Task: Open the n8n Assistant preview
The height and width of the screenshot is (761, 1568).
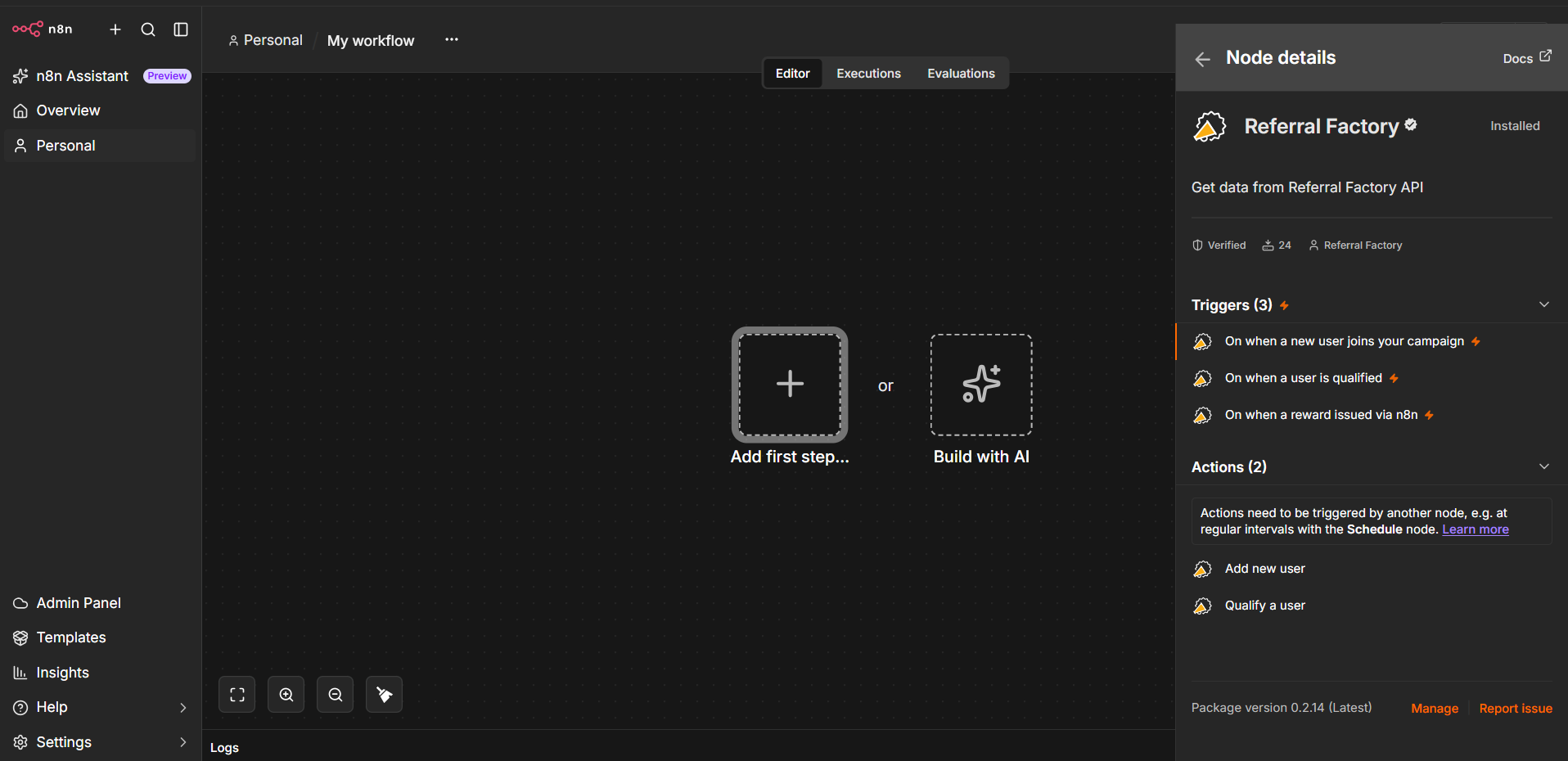Action: coord(101,76)
